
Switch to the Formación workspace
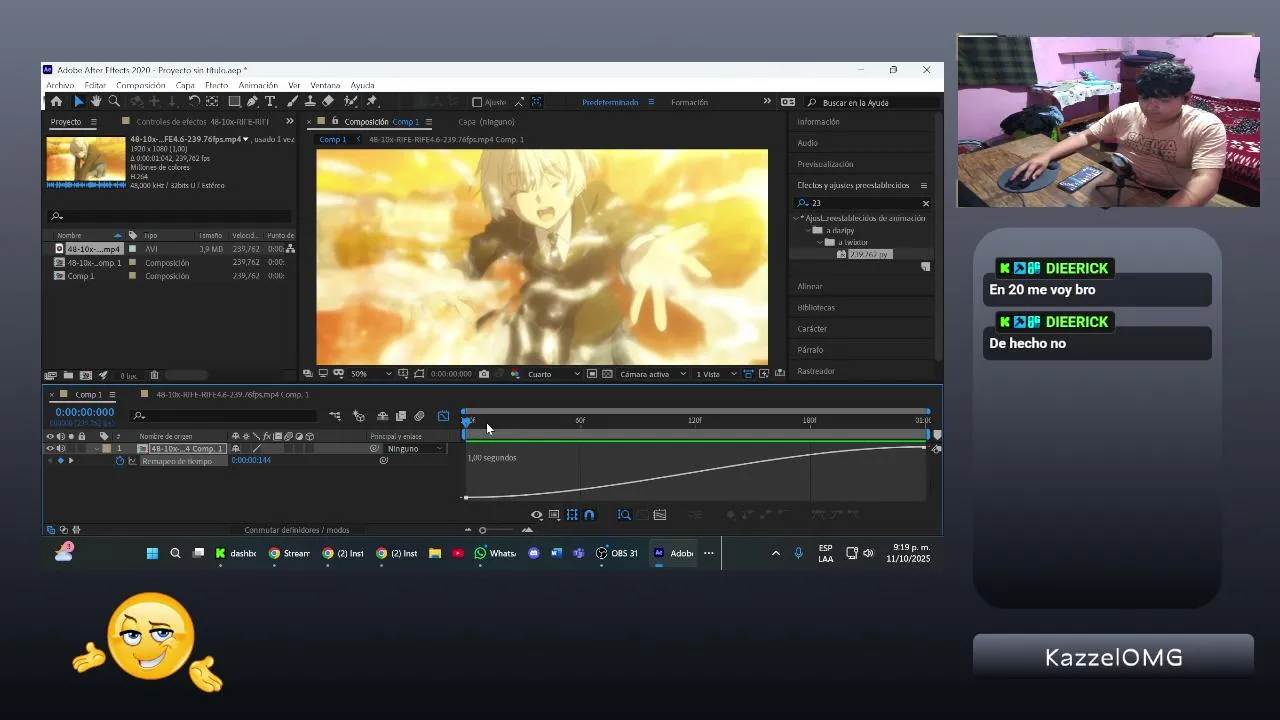coord(689,102)
